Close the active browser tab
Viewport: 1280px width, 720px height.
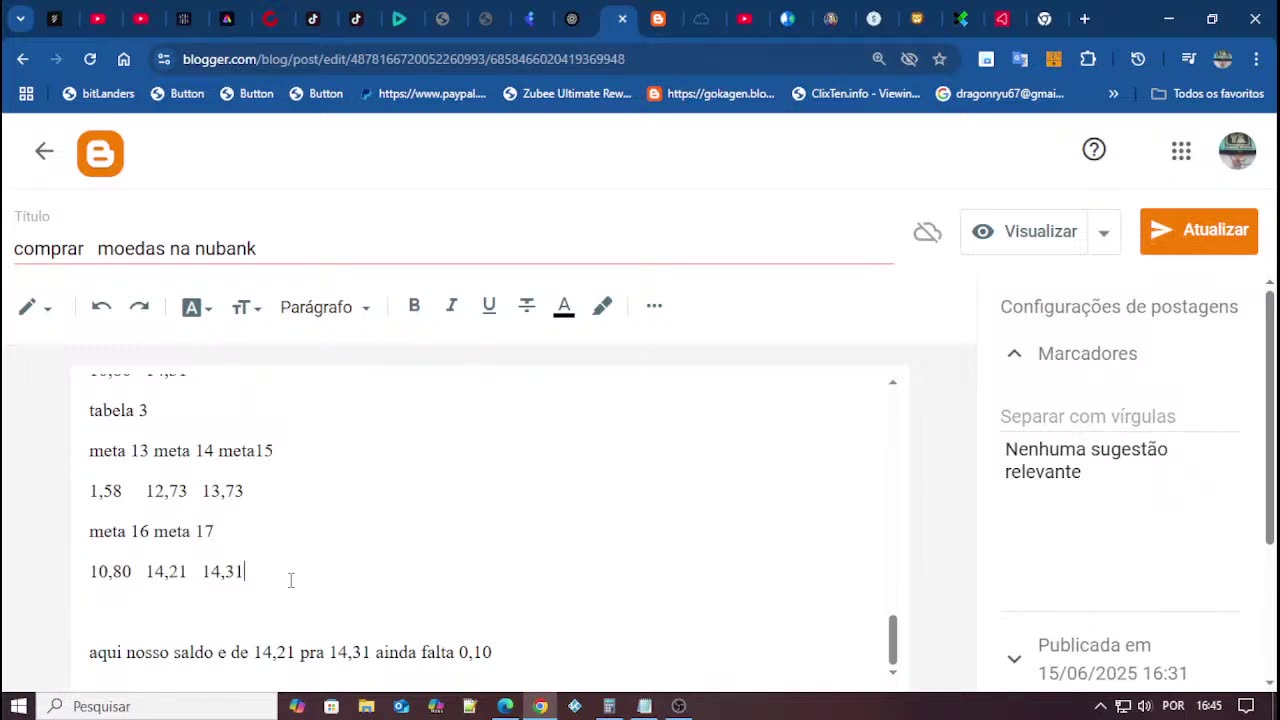(x=622, y=19)
